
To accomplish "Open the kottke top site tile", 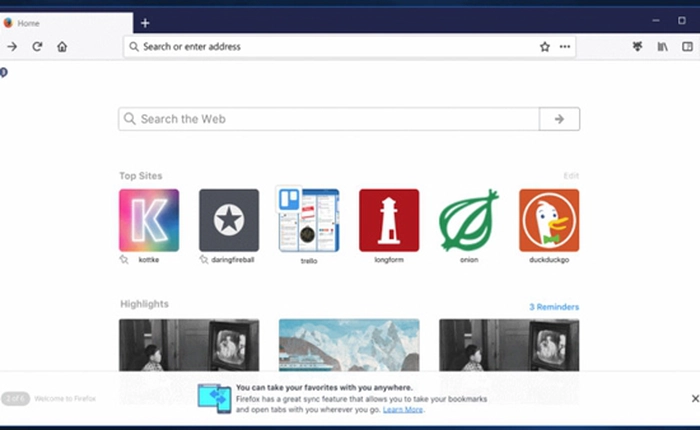I will (x=149, y=220).
